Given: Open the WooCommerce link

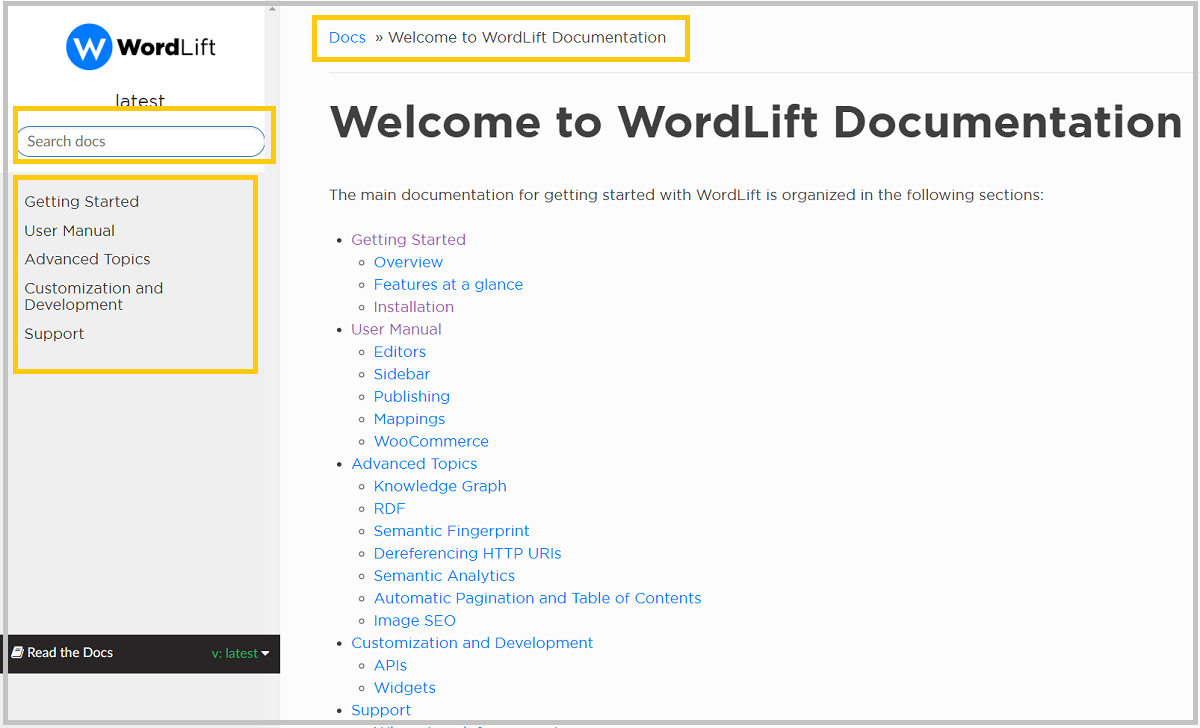Looking at the screenshot, I should coord(431,441).
